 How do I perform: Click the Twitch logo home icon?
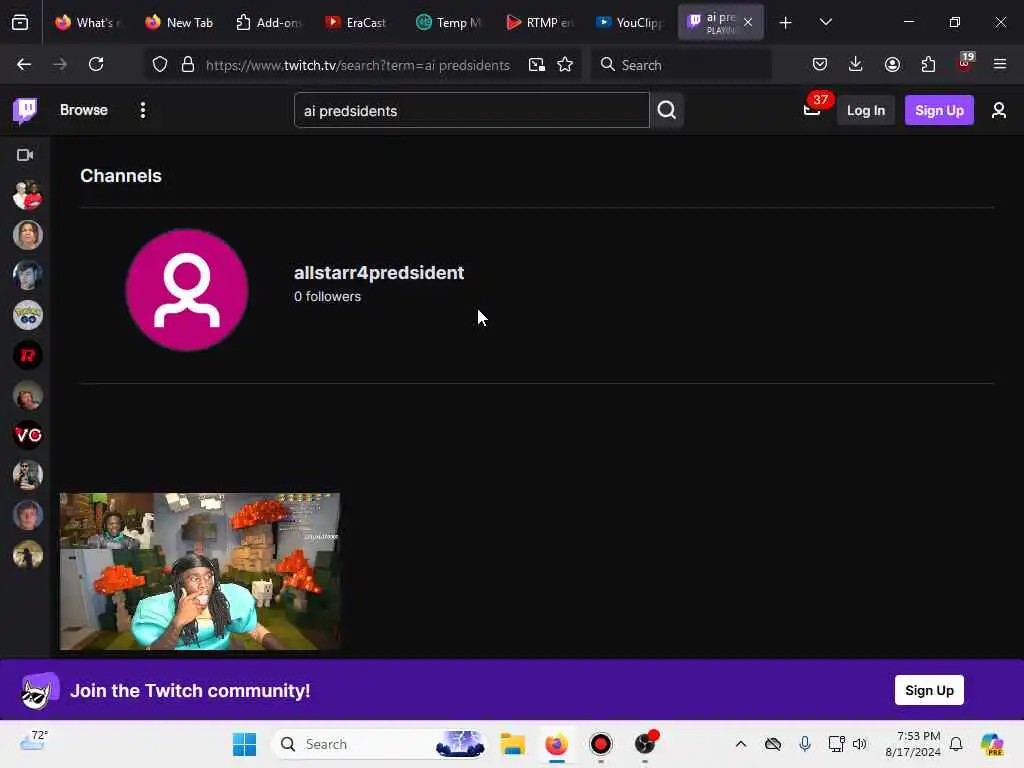pos(25,110)
